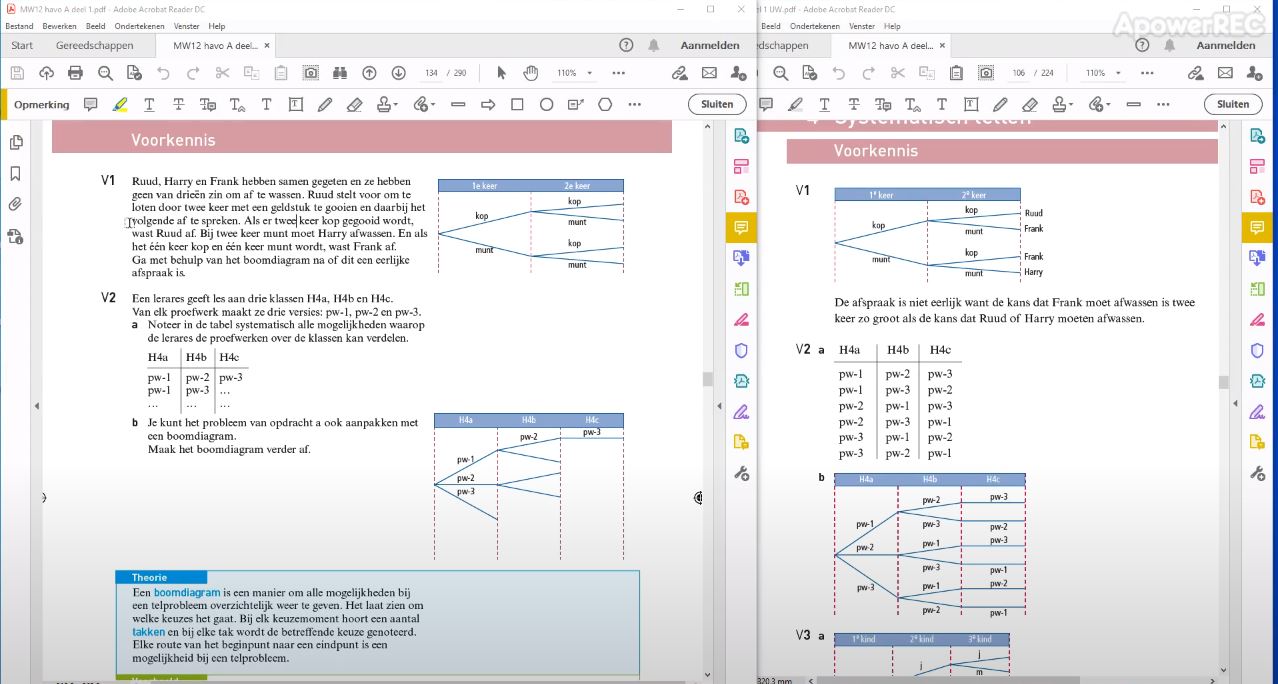Open the magnifier search in deel 1.pdf window

coord(105,73)
